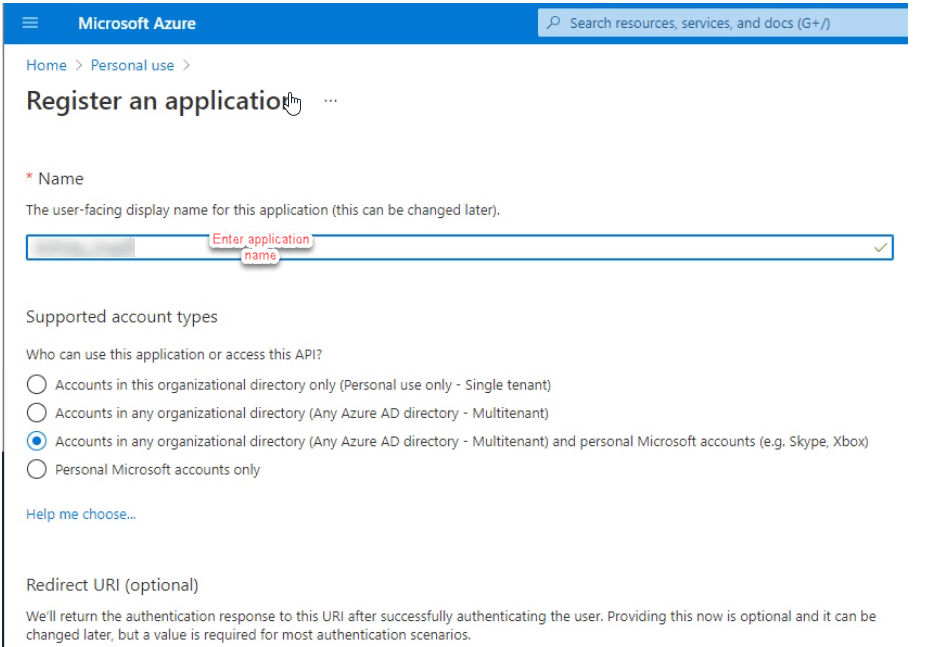The image size is (935, 647).
Task: Open the ellipsis more options menu
Action: coord(330,101)
